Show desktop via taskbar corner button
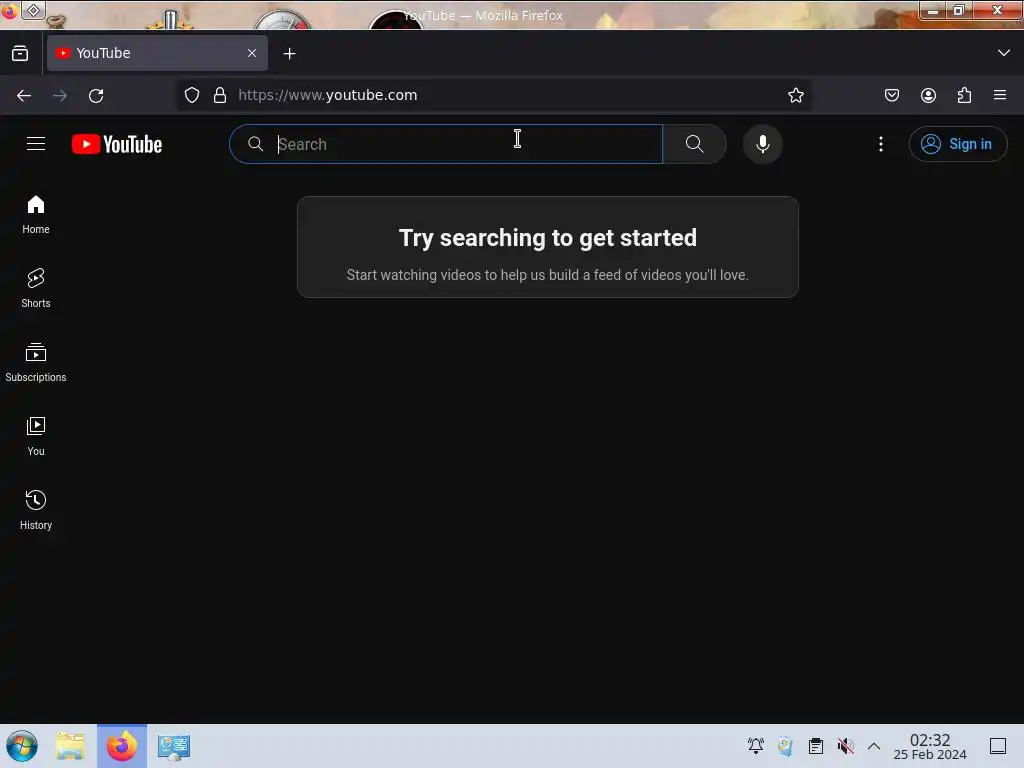The height and width of the screenshot is (768, 1024). [x=998, y=746]
